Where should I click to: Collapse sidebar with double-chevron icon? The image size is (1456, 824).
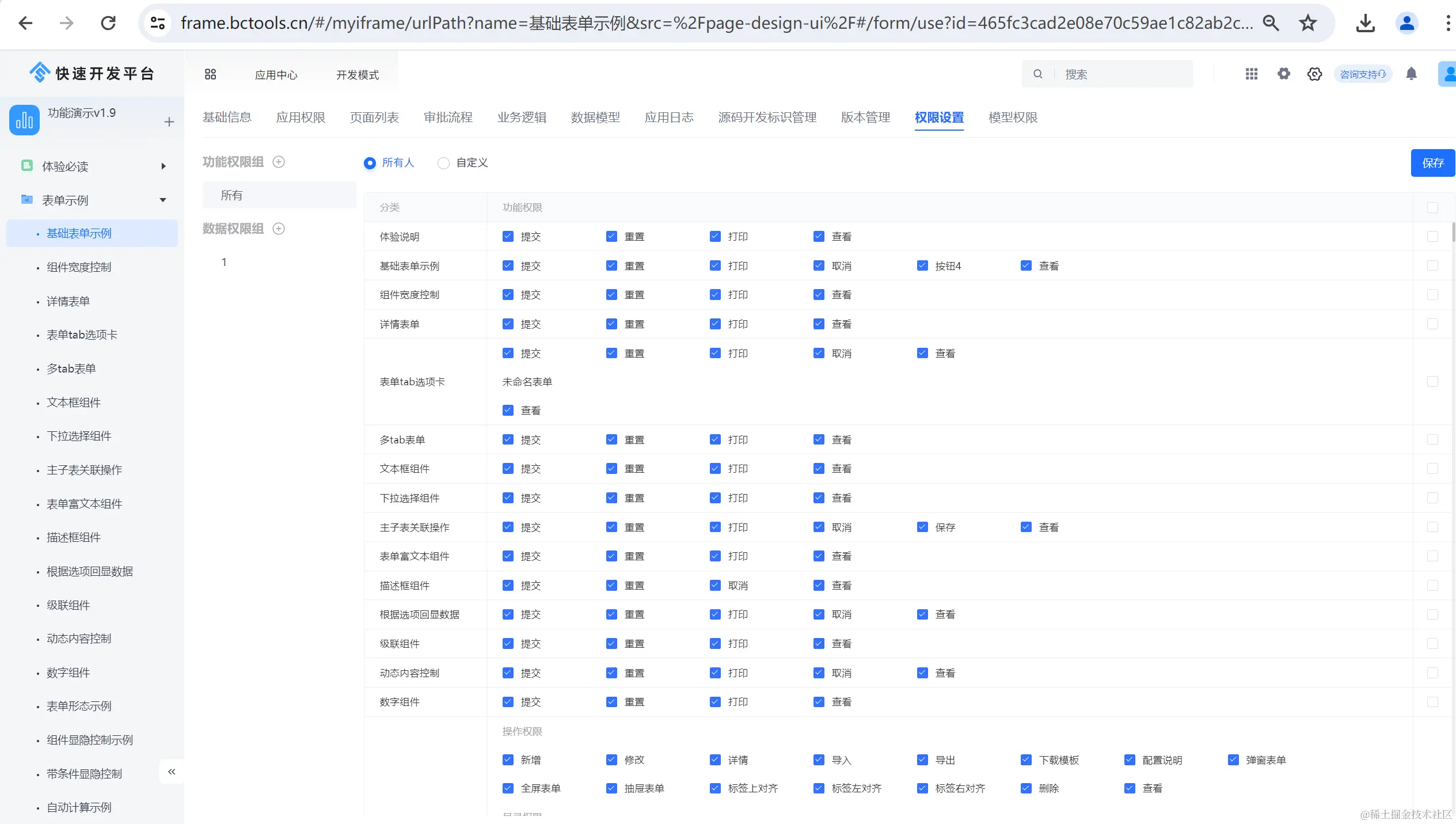(x=171, y=772)
